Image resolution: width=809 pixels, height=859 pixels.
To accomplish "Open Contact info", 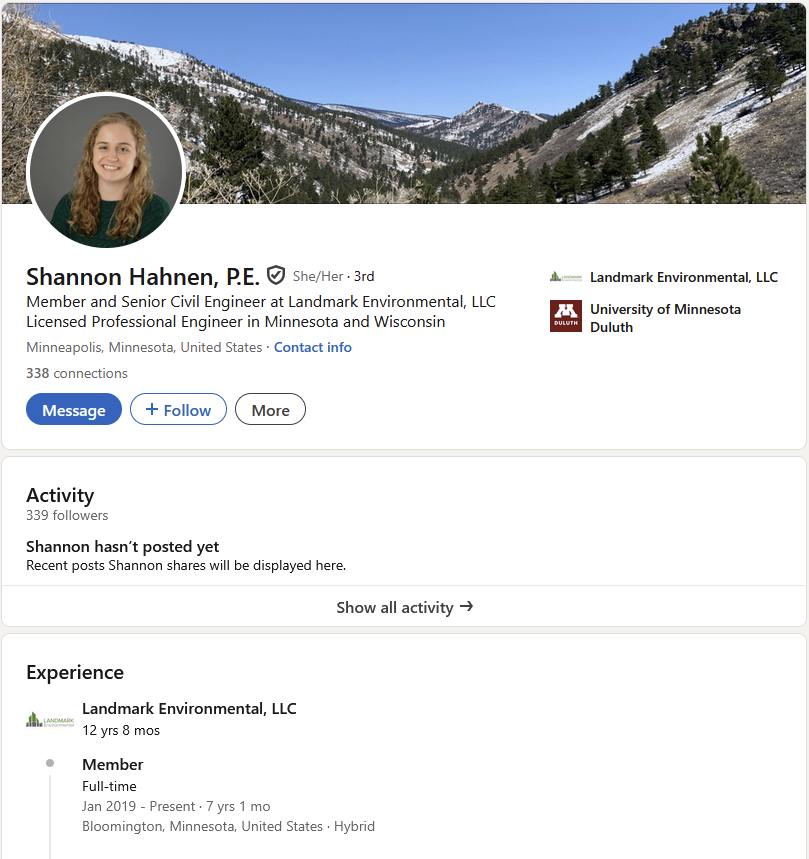I will click(x=312, y=347).
